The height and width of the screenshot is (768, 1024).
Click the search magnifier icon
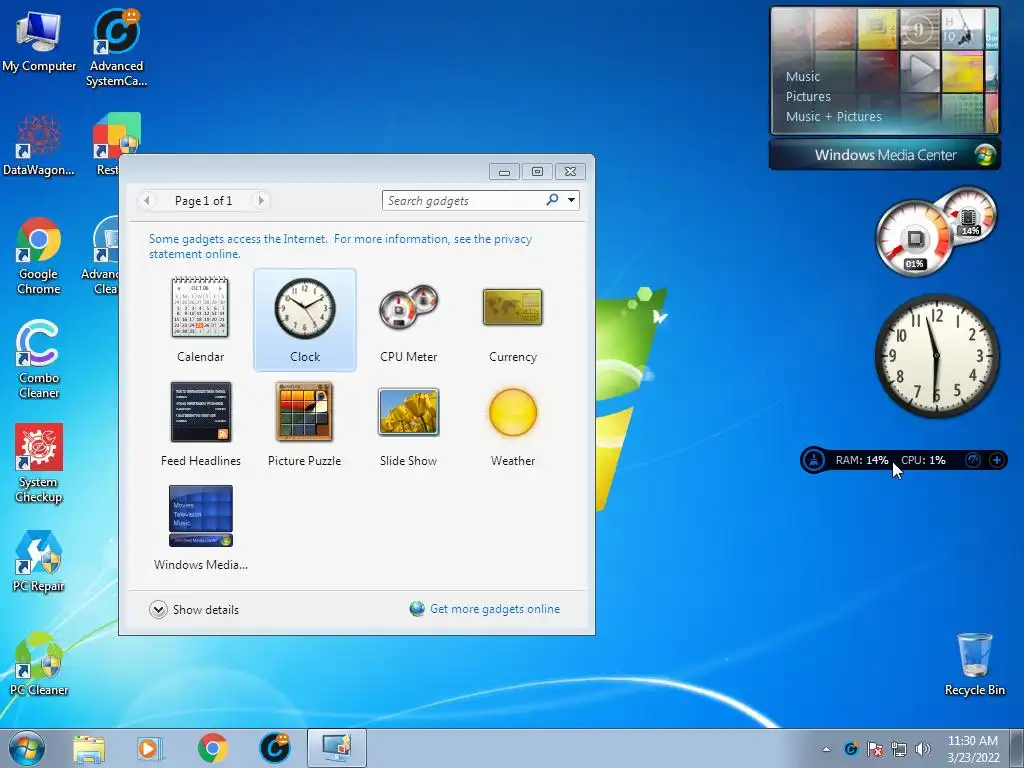pos(552,200)
